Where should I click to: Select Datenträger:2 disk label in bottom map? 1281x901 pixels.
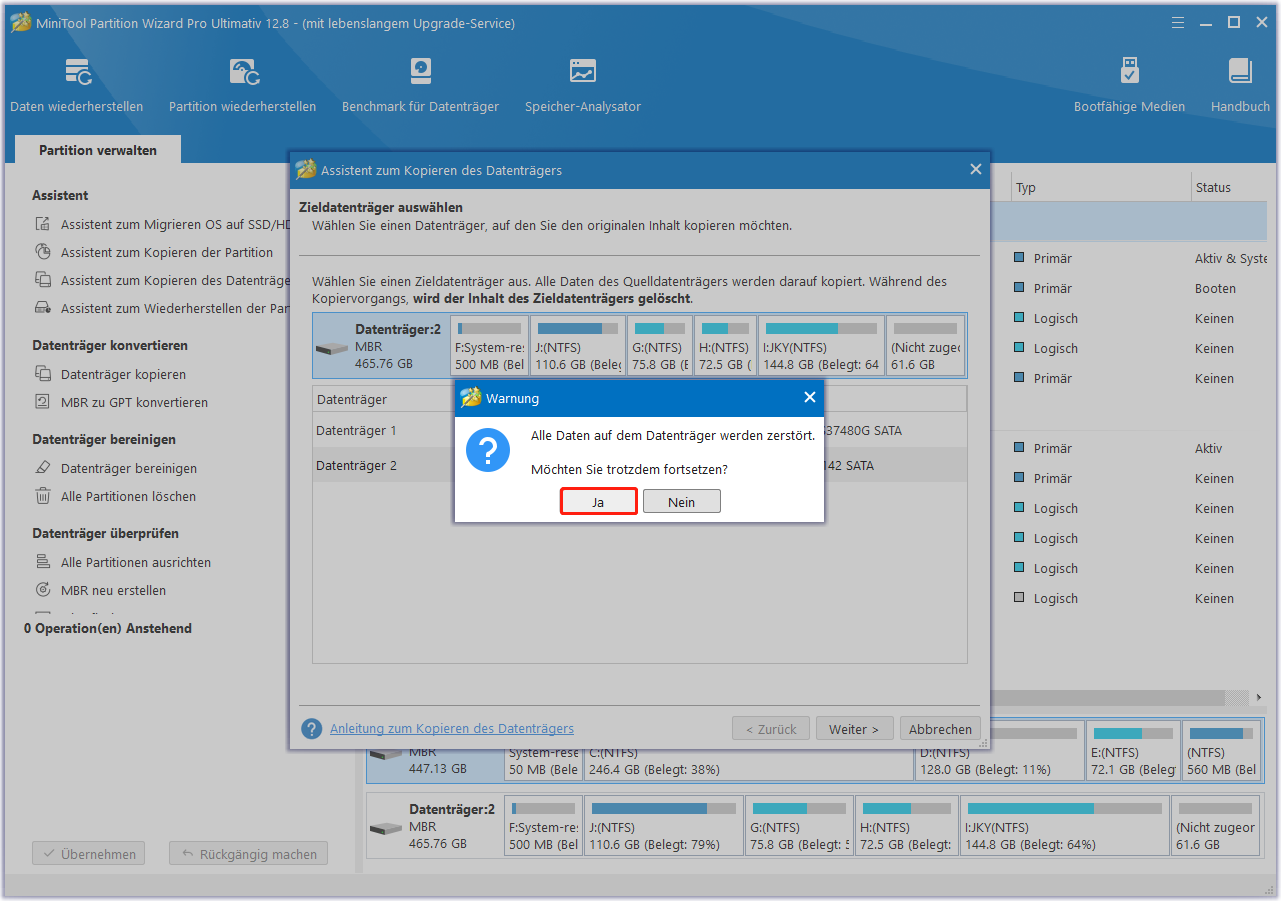coord(434,824)
